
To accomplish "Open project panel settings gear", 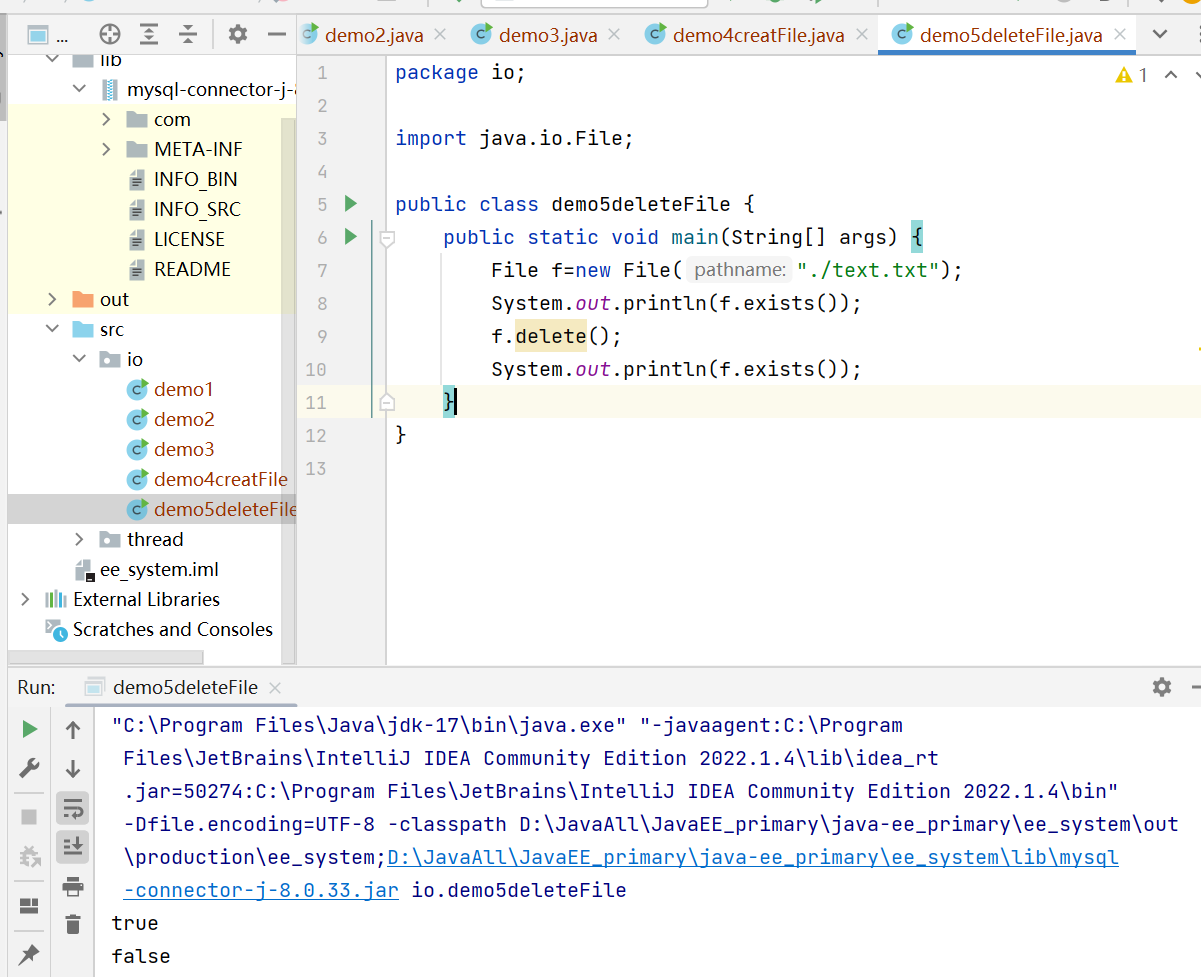I will [x=237, y=35].
